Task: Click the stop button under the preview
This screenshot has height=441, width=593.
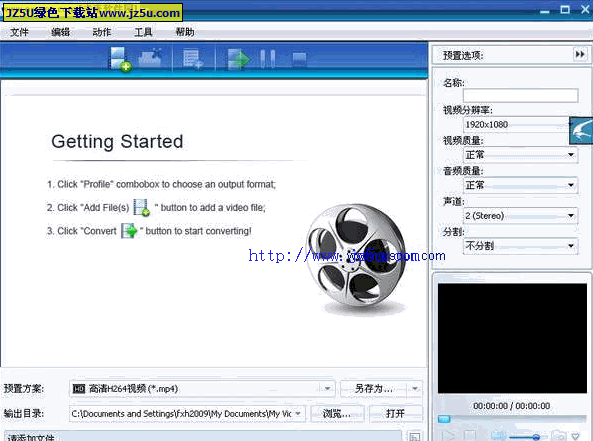Action: click(470, 435)
